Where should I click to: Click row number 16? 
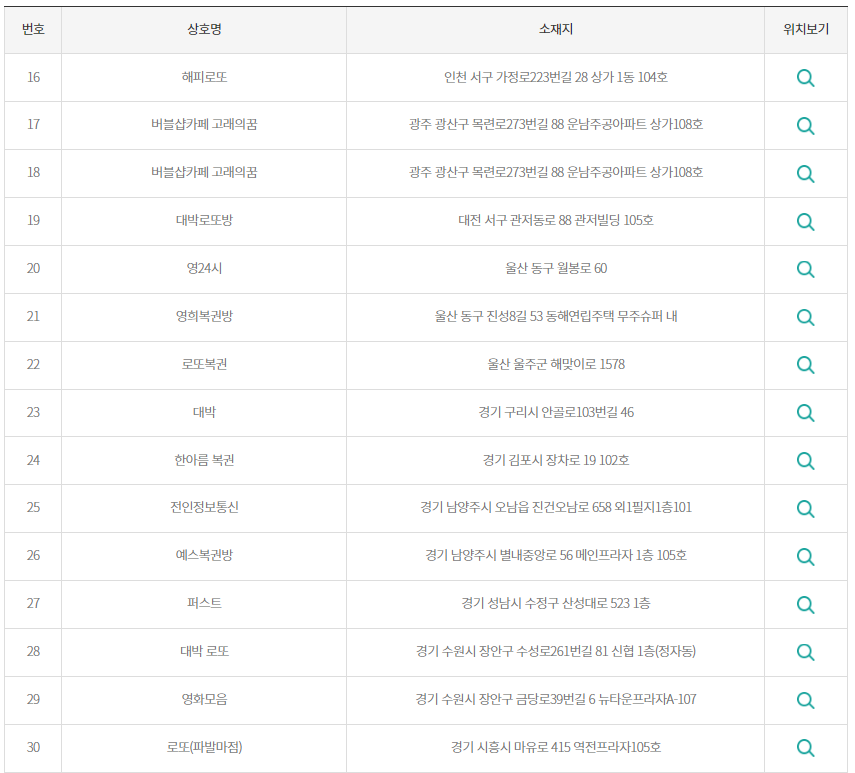pos(33,77)
